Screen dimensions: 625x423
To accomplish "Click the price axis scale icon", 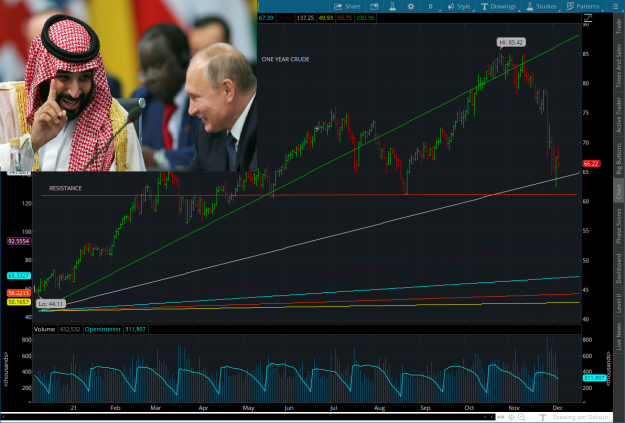I will (588, 18).
